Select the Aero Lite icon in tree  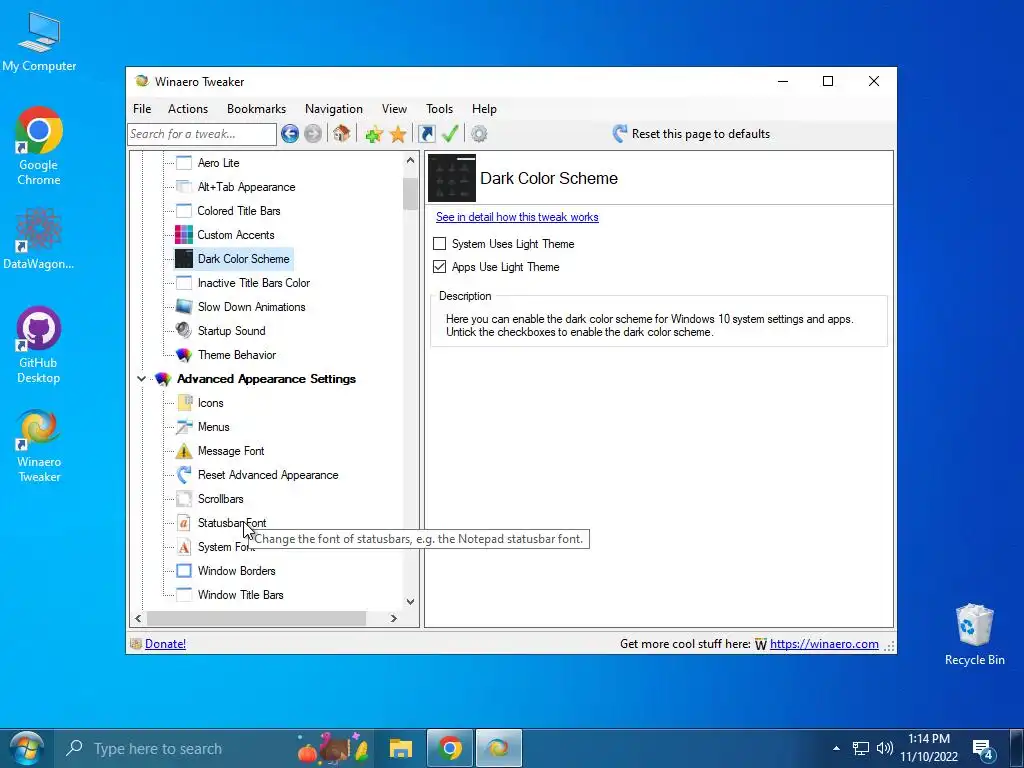click(x=184, y=163)
